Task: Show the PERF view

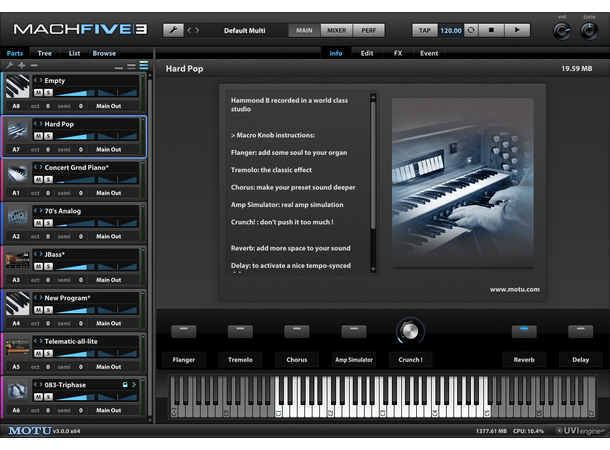Action: click(x=369, y=30)
